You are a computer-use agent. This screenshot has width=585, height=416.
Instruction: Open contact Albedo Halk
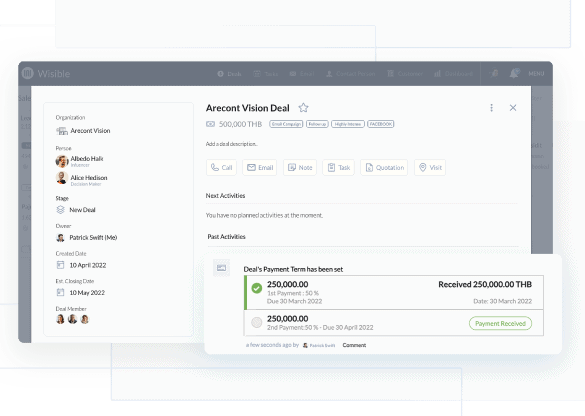(x=87, y=159)
